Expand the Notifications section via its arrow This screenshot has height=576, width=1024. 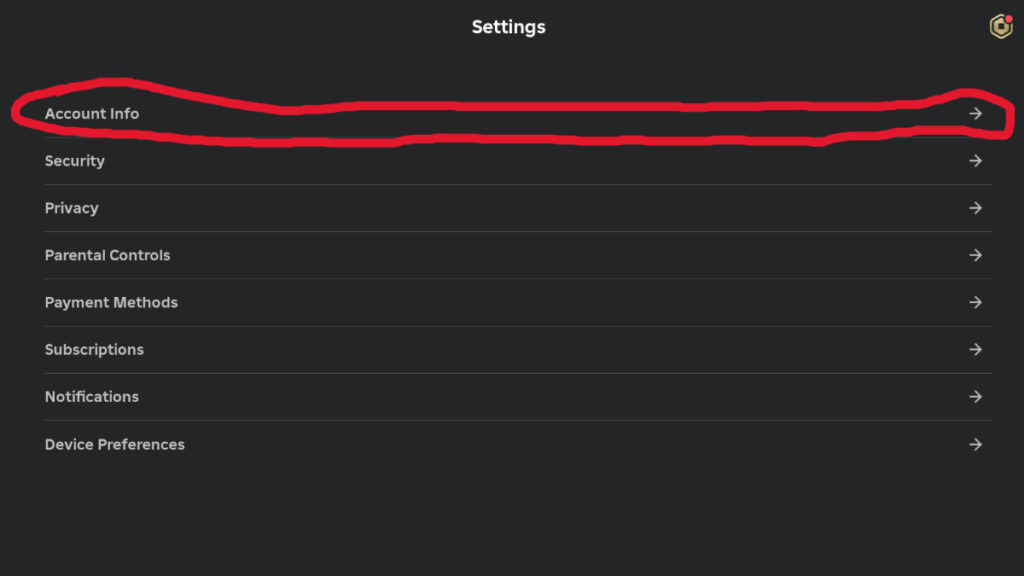pos(977,396)
